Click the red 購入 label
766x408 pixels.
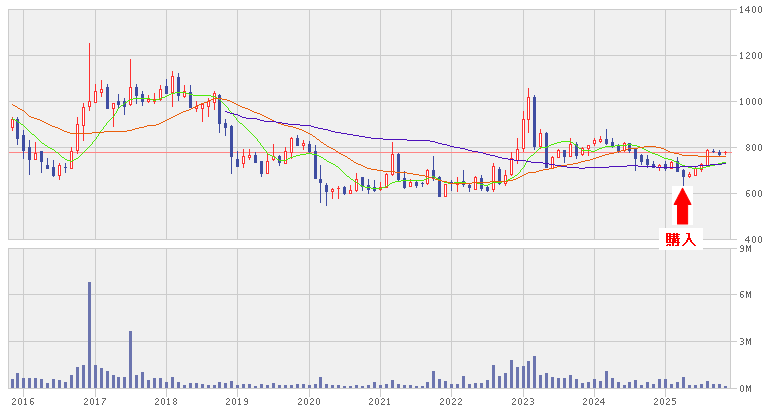tap(681, 239)
